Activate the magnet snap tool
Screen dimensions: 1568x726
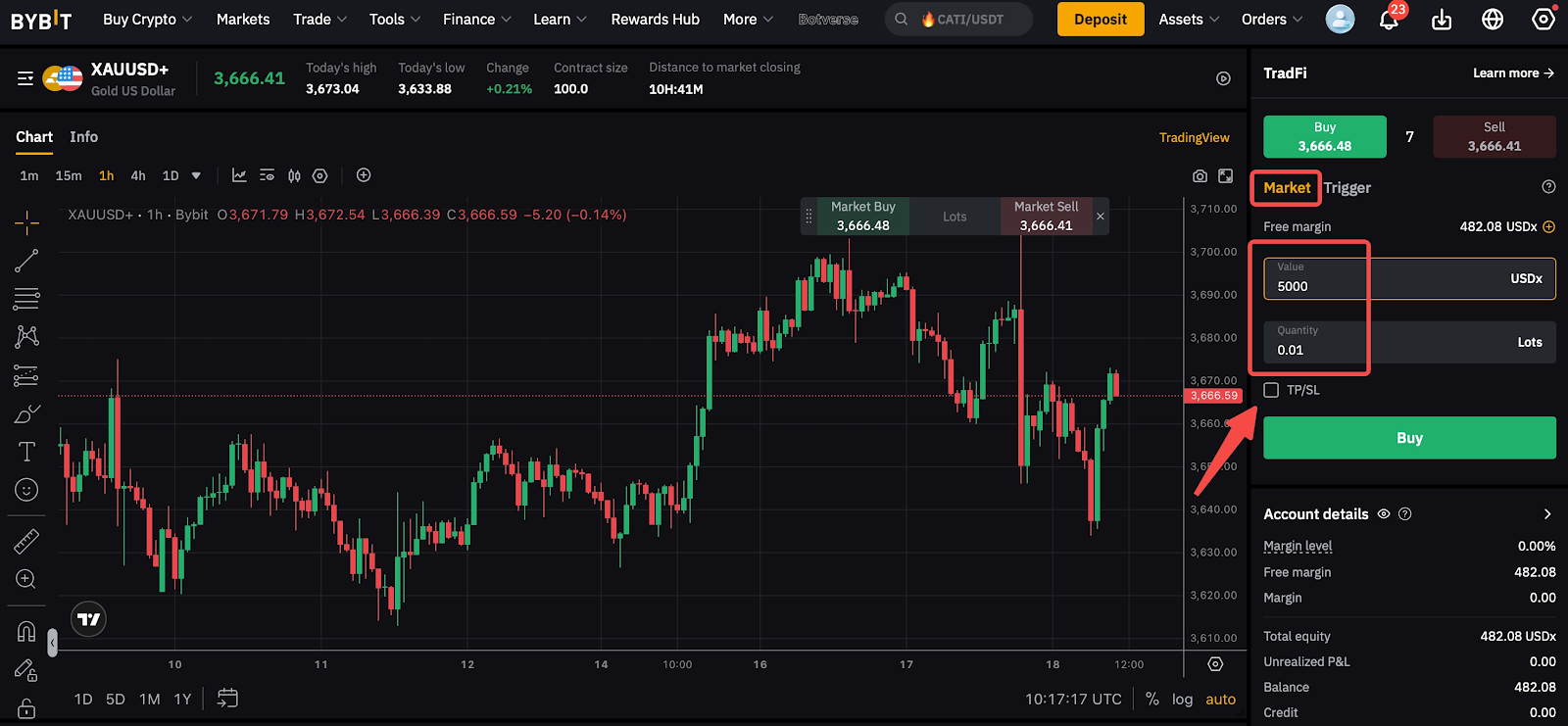(x=26, y=631)
